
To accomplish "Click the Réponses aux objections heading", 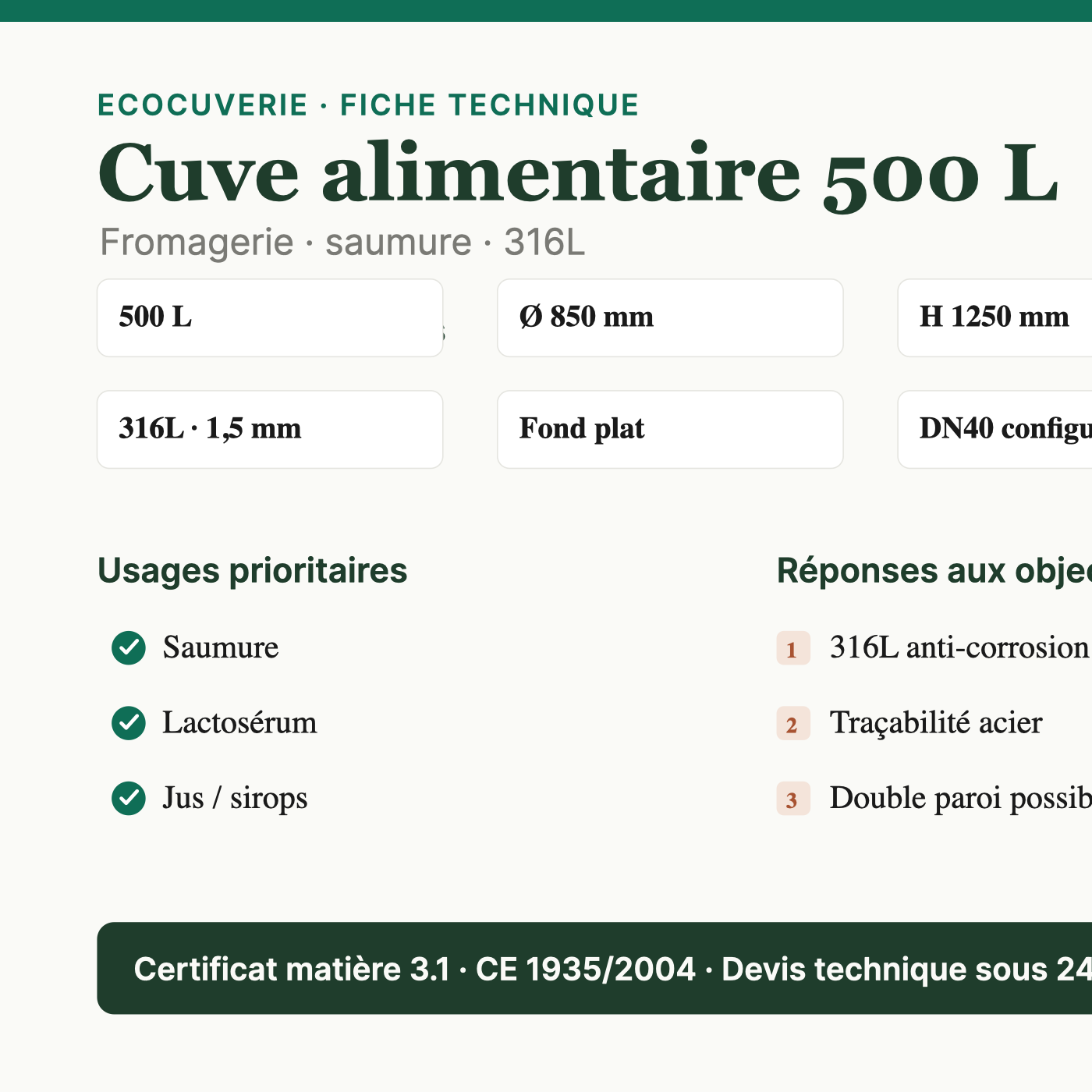I will pos(934,571).
